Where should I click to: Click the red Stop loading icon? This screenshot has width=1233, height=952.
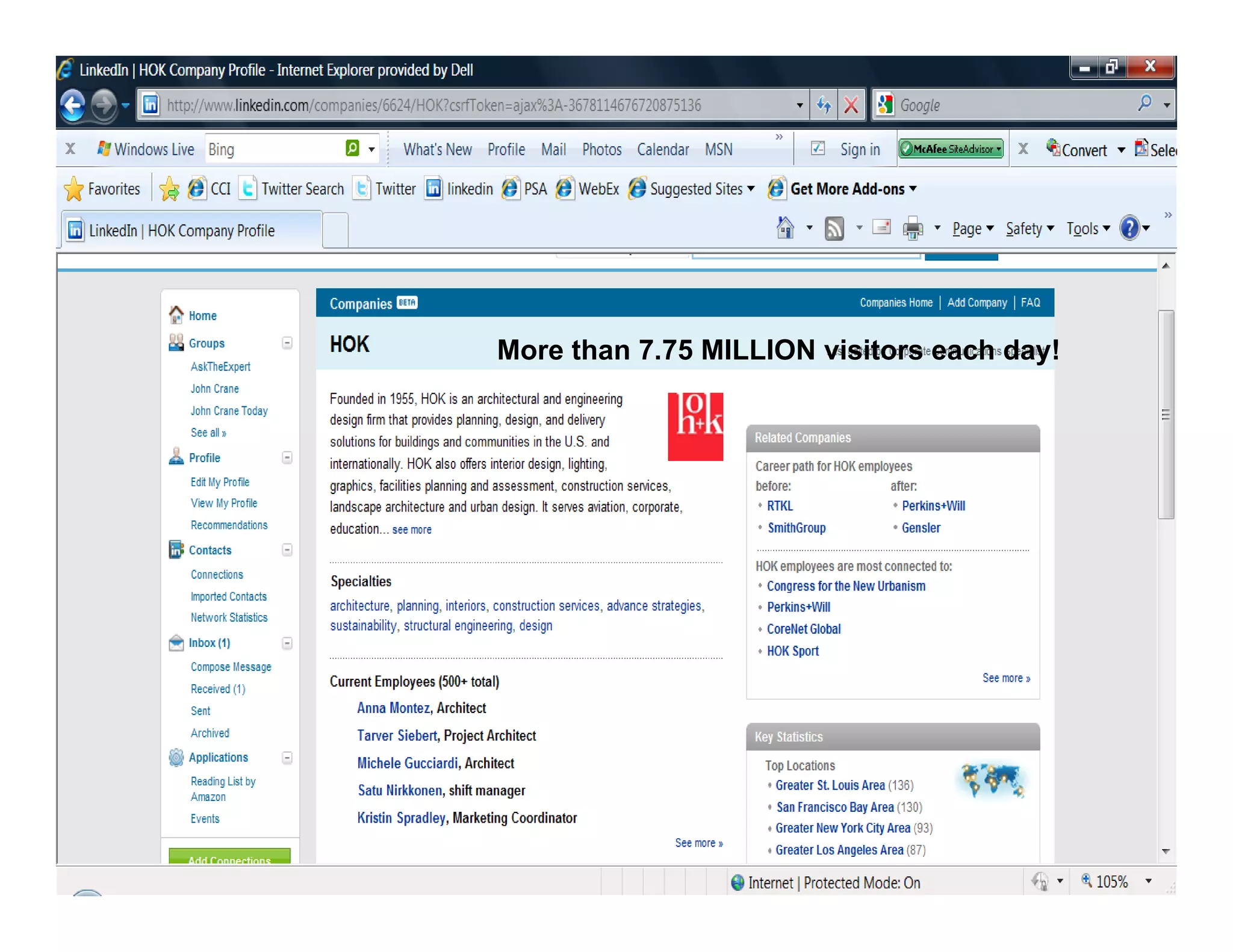851,105
